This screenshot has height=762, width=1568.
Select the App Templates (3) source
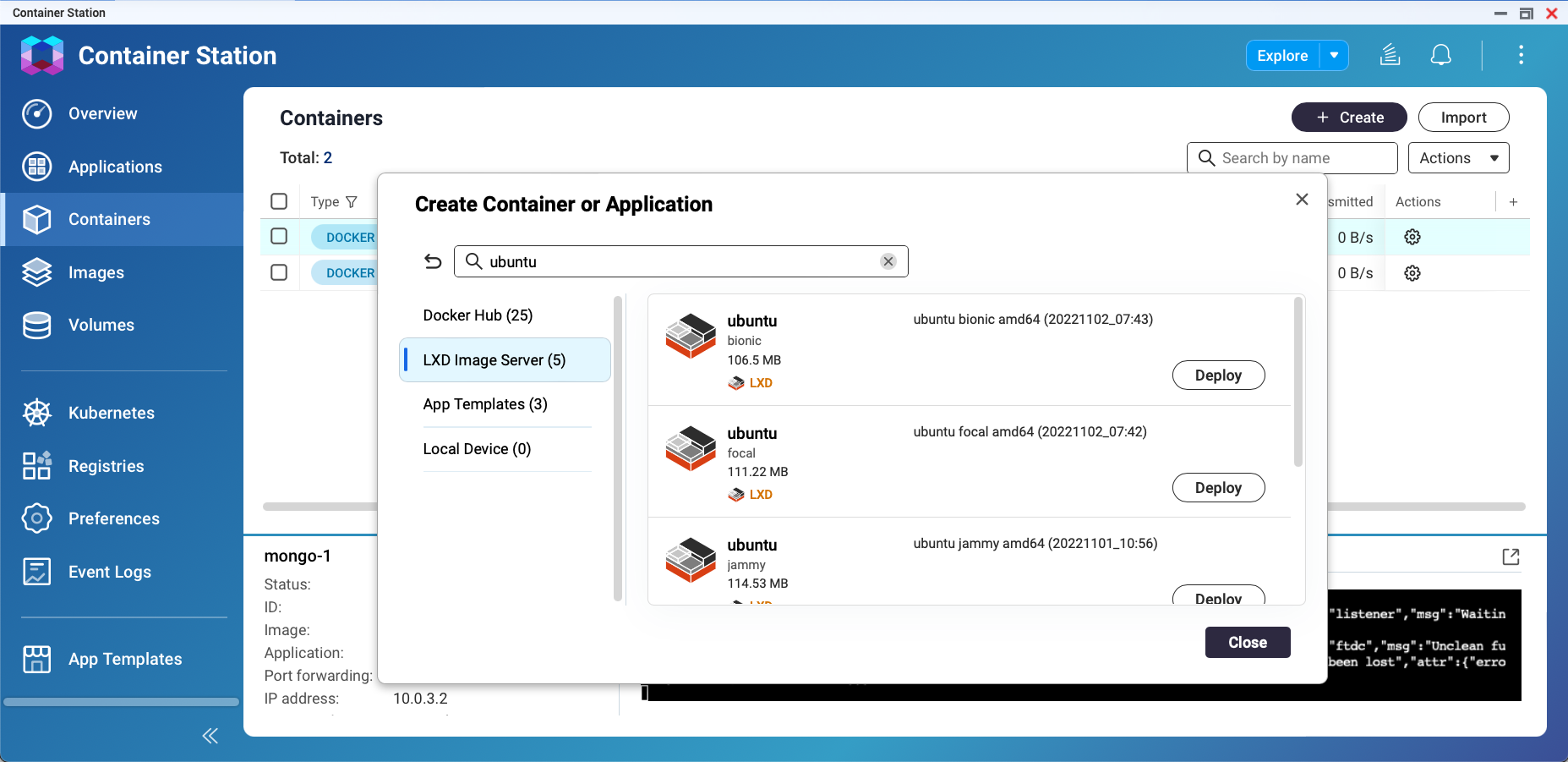[484, 404]
